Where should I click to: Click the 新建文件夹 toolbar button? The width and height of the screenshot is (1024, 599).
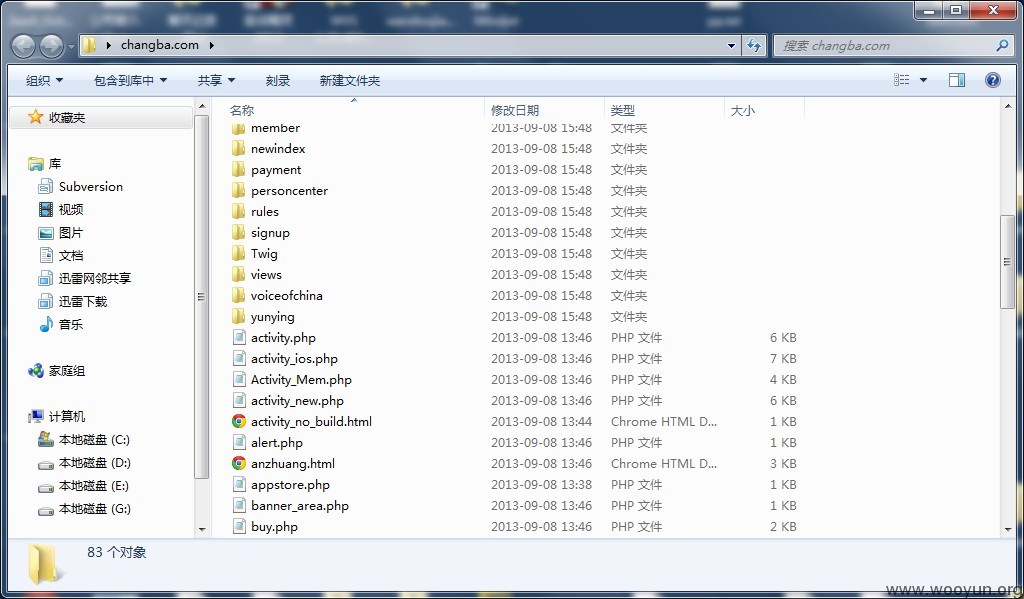(349, 80)
